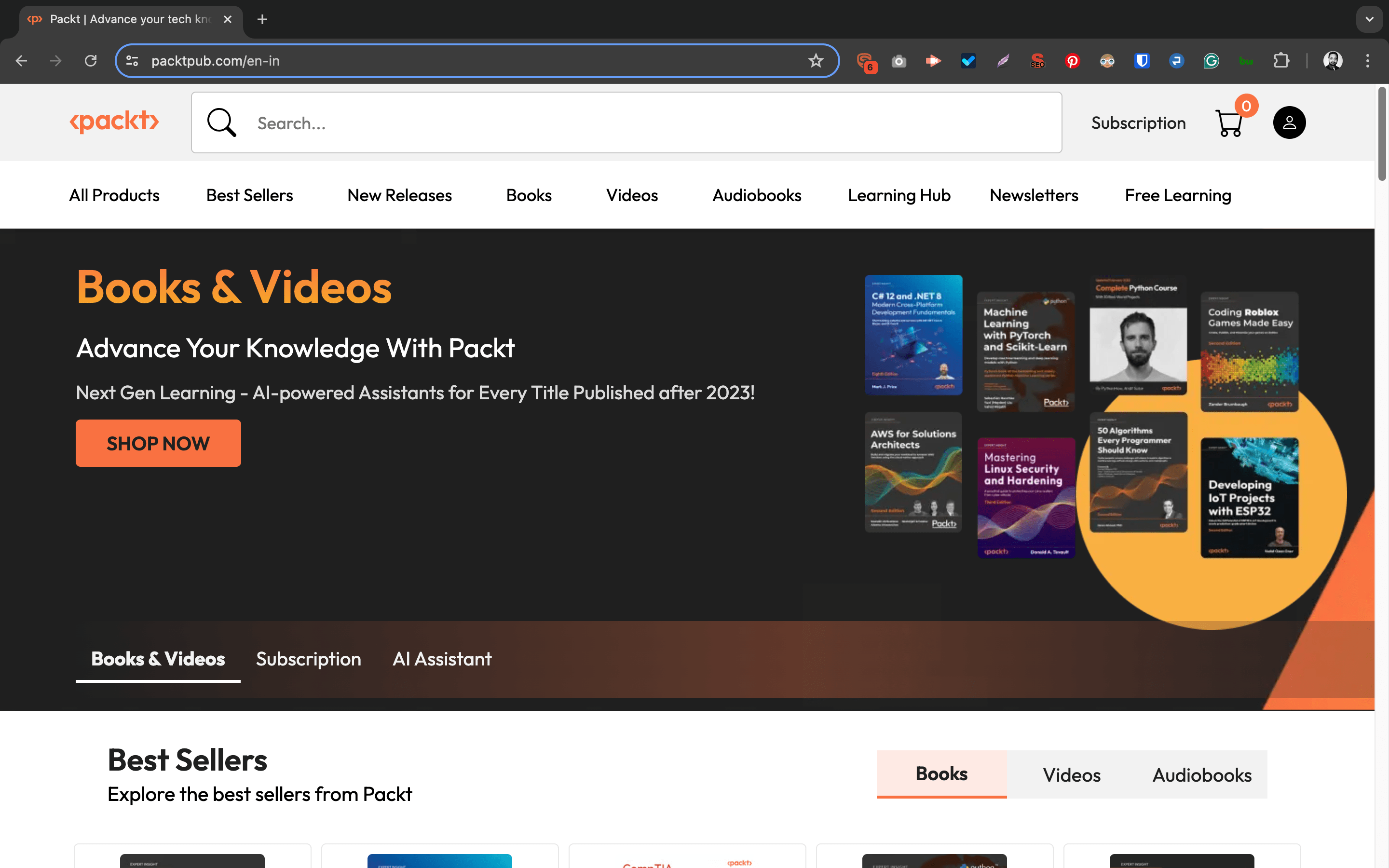
Task: Go to Learning Hub
Action: pos(899,195)
